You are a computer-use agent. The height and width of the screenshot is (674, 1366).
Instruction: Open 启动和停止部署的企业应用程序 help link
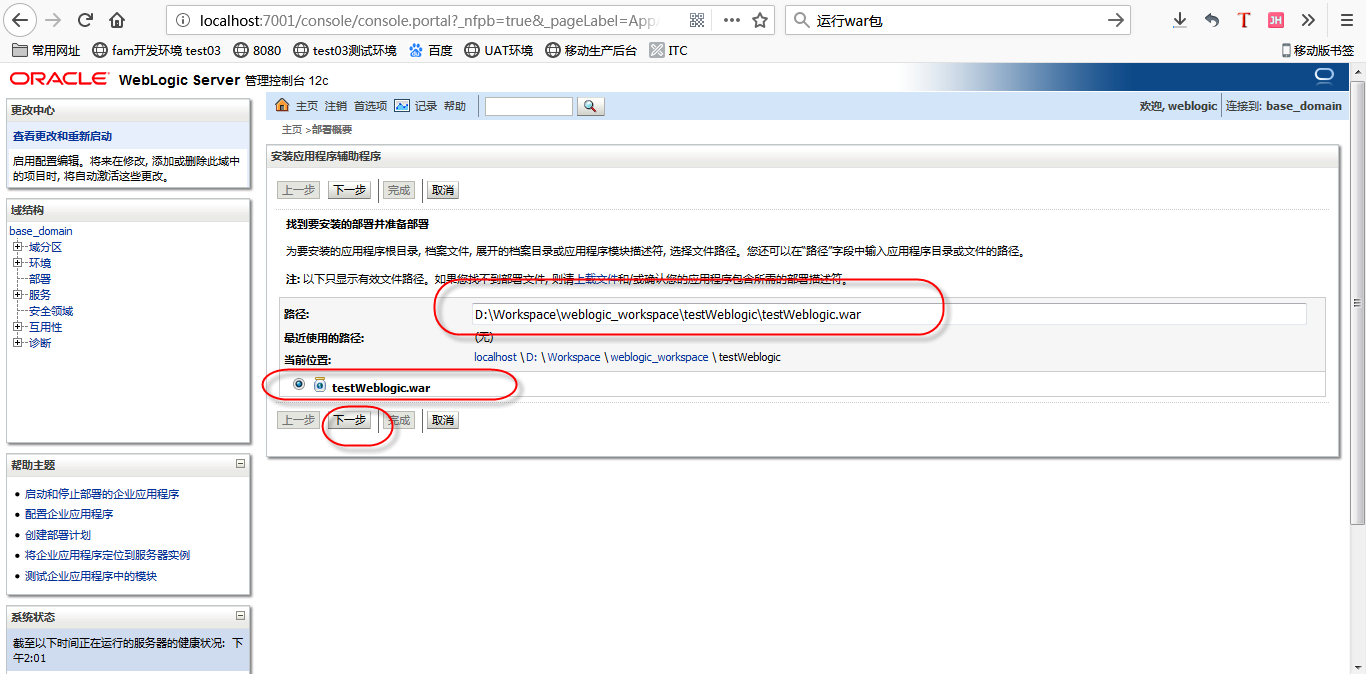coord(102,494)
